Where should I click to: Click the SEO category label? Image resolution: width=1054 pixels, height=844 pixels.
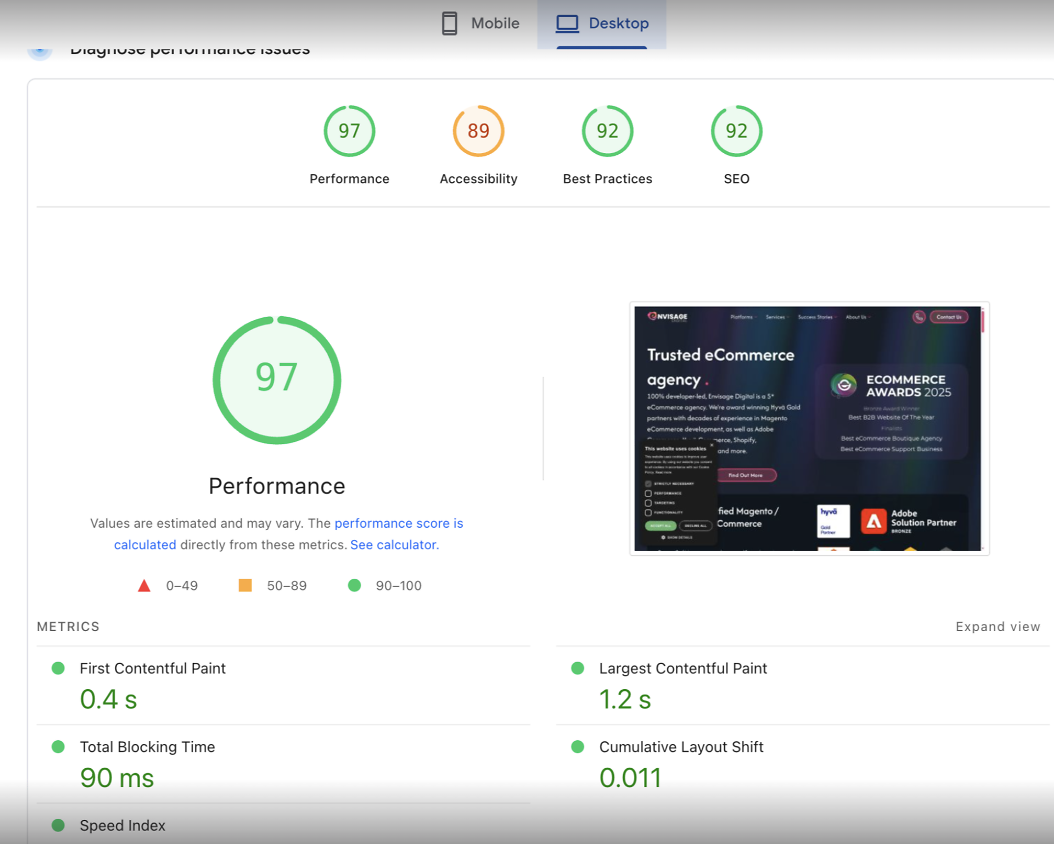[x=737, y=179]
